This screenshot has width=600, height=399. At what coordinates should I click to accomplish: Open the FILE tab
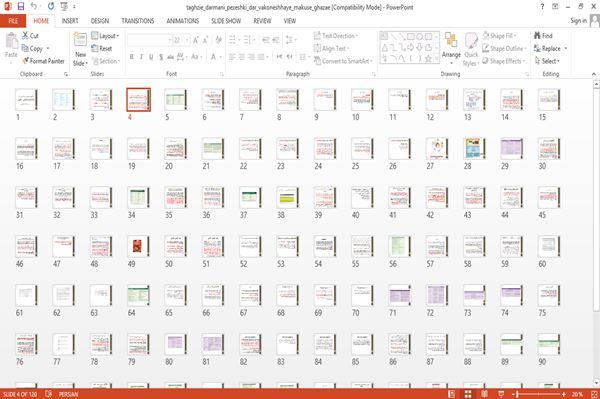pyautogui.click(x=13, y=21)
